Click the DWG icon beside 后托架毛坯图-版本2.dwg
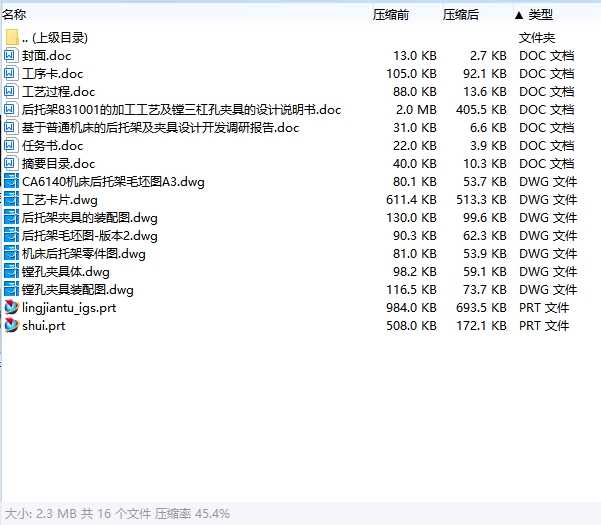 (11, 235)
